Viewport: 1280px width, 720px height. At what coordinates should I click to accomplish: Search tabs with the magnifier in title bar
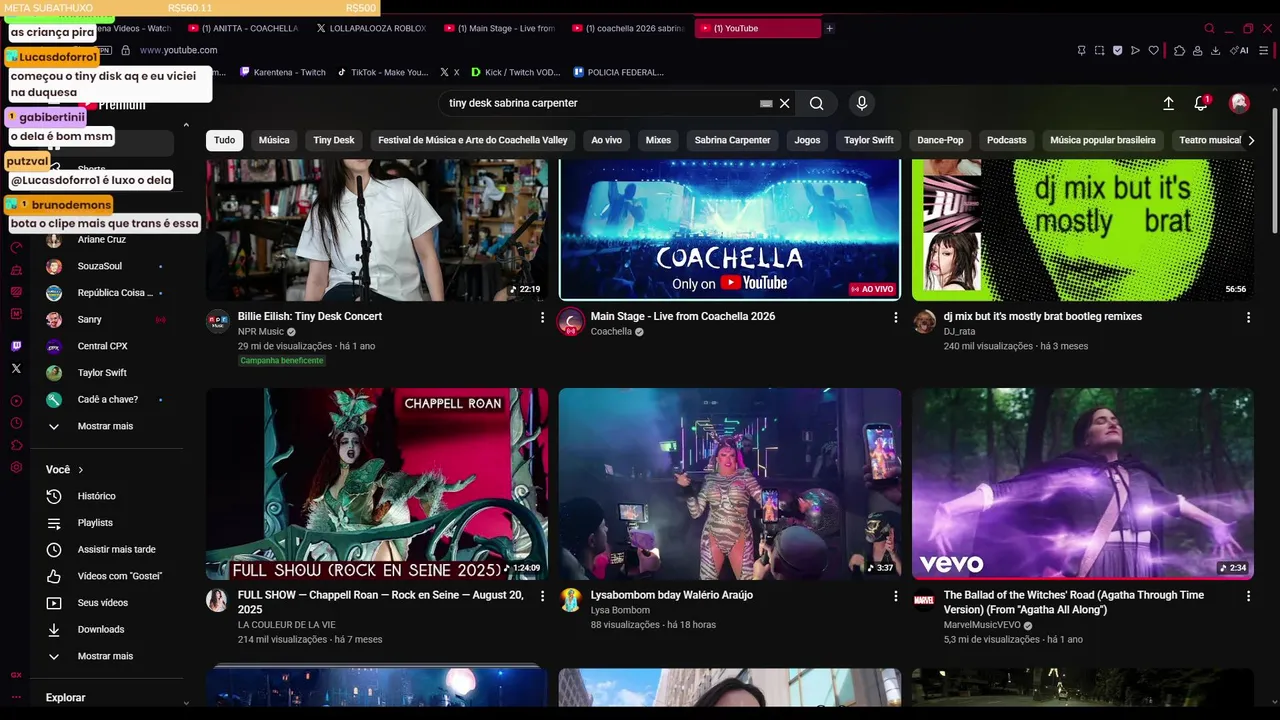(1209, 28)
